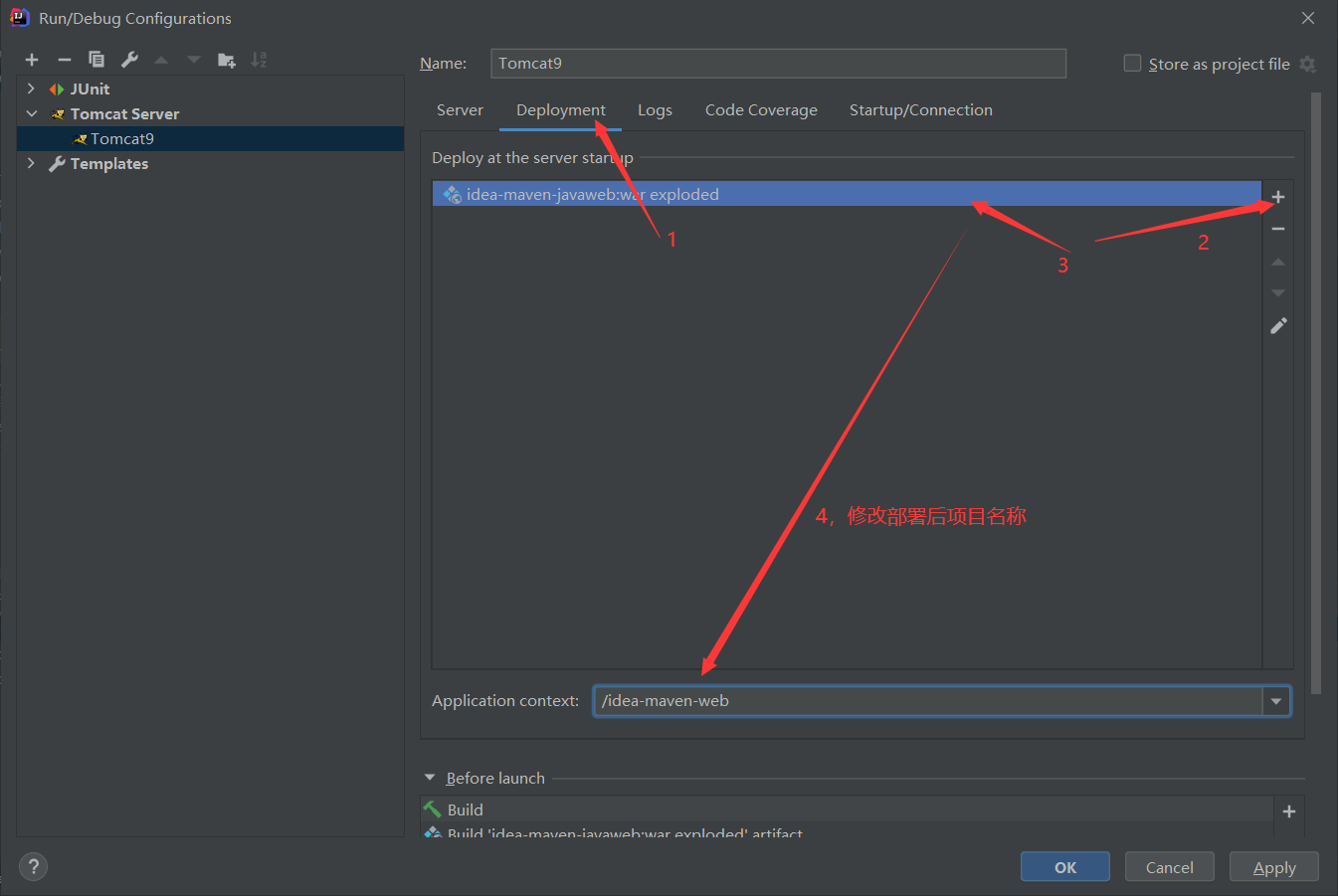The image size is (1338, 896).
Task: Select the Tomcat Server group label
Action: coord(125,114)
